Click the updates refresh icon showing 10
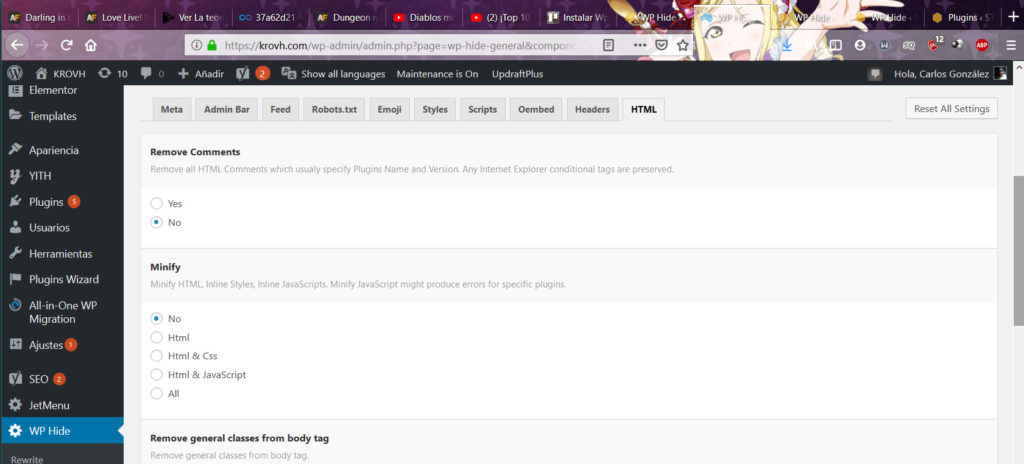Screen dimensions: 1024x464 [105, 74]
